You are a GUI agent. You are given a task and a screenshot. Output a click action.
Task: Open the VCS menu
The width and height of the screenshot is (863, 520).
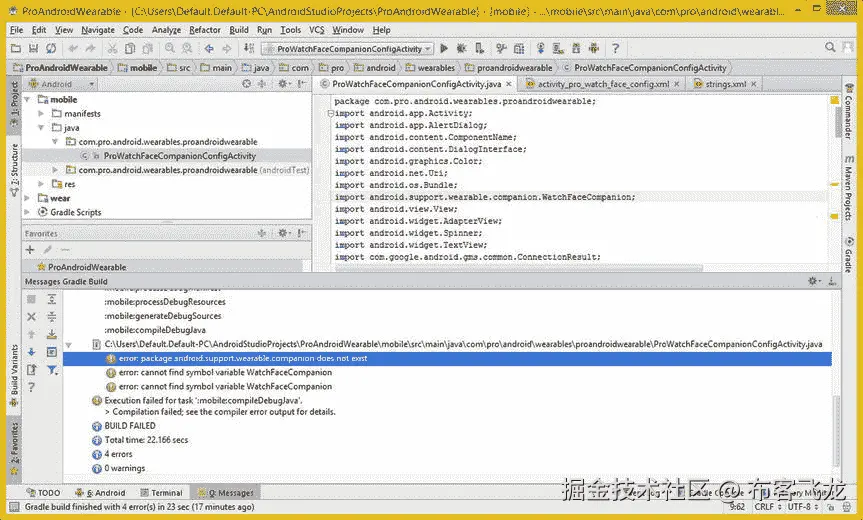[316, 30]
